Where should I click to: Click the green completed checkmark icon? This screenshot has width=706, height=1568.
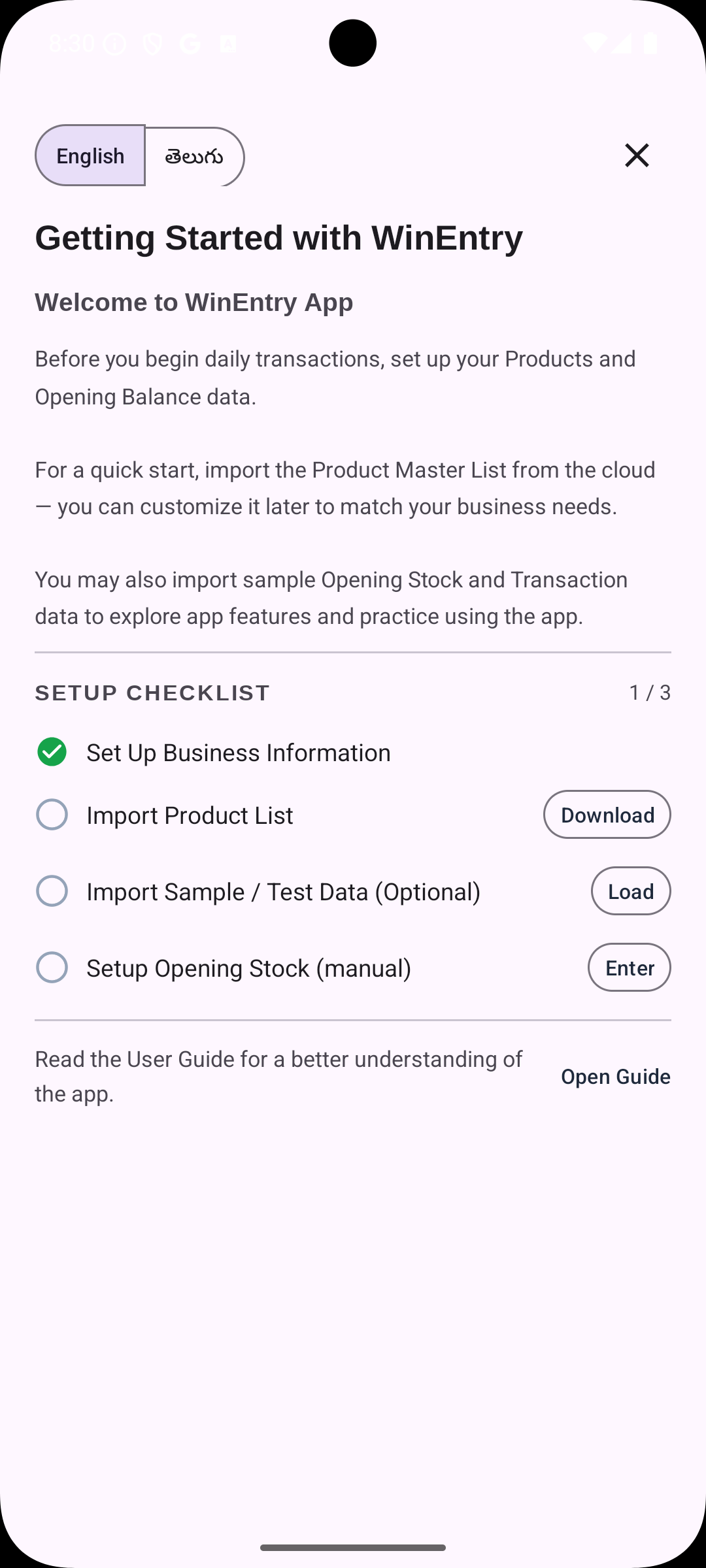tap(52, 751)
